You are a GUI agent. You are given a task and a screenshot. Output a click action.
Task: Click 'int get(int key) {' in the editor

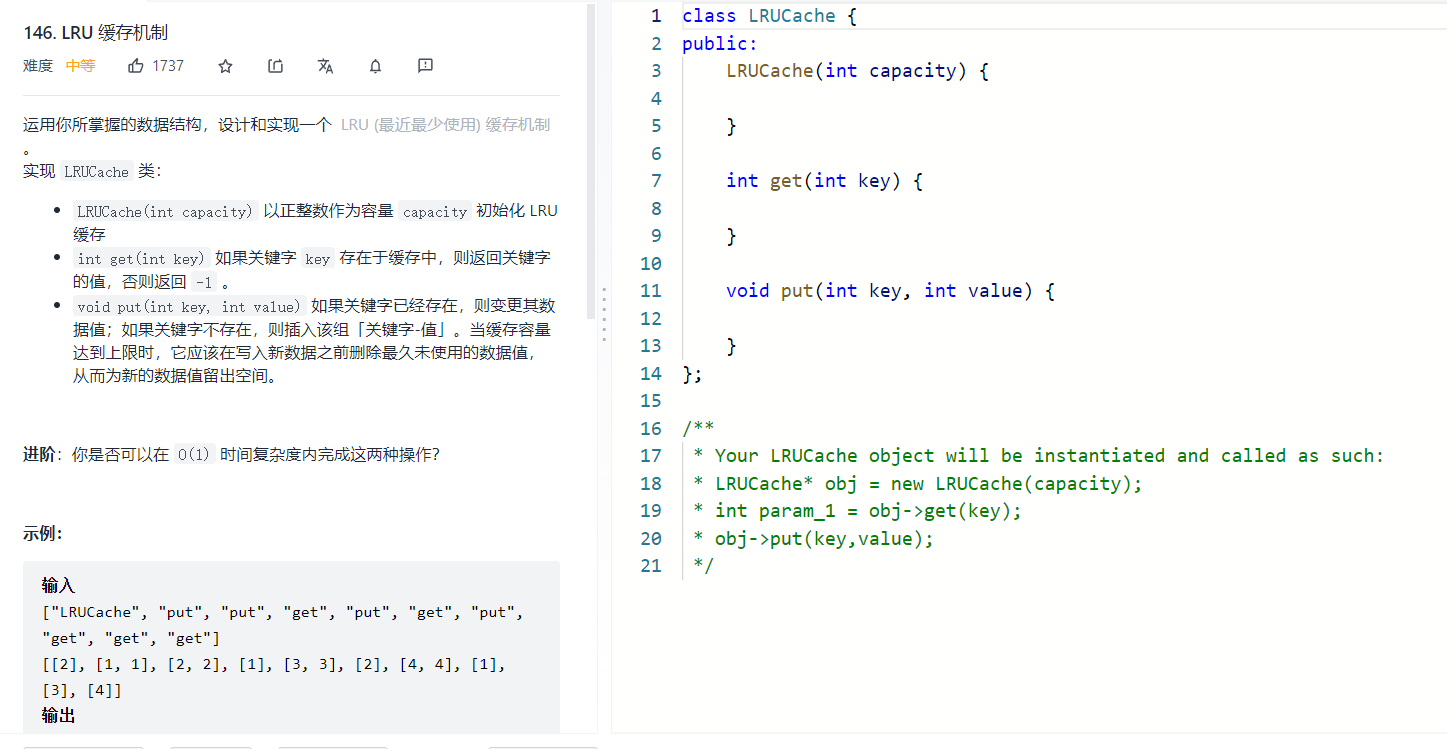coord(824,181)
